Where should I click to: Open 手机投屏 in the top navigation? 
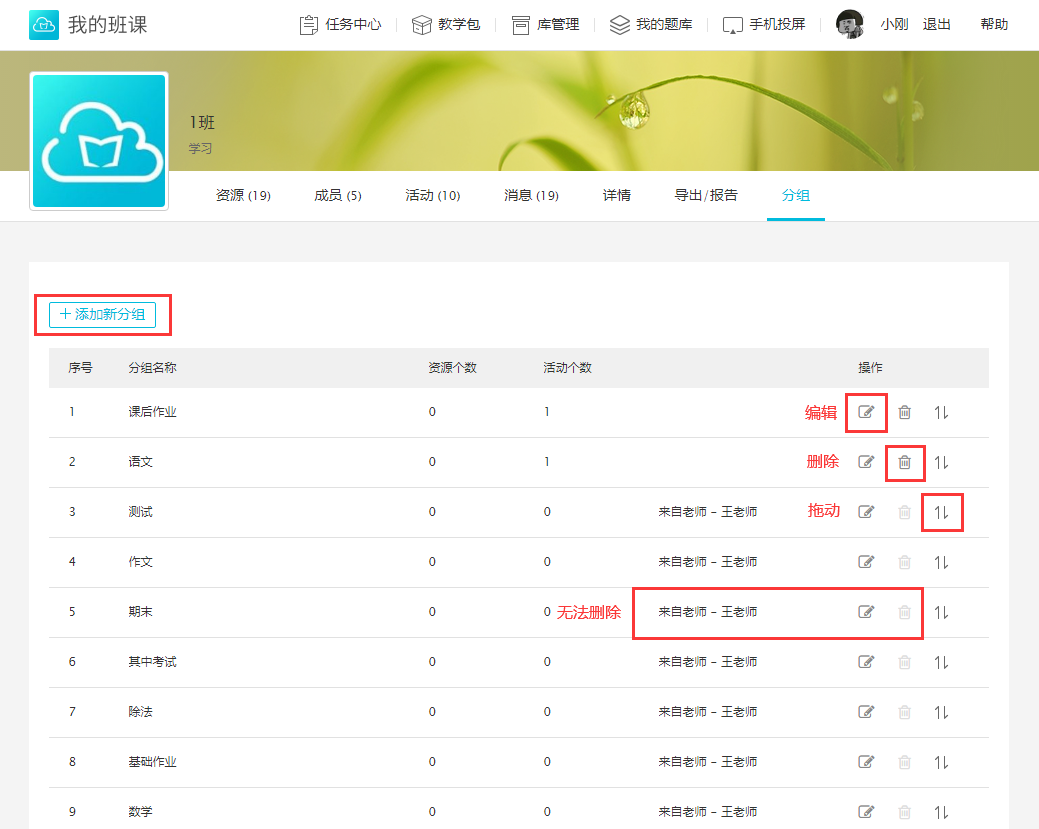coord(764,25)
